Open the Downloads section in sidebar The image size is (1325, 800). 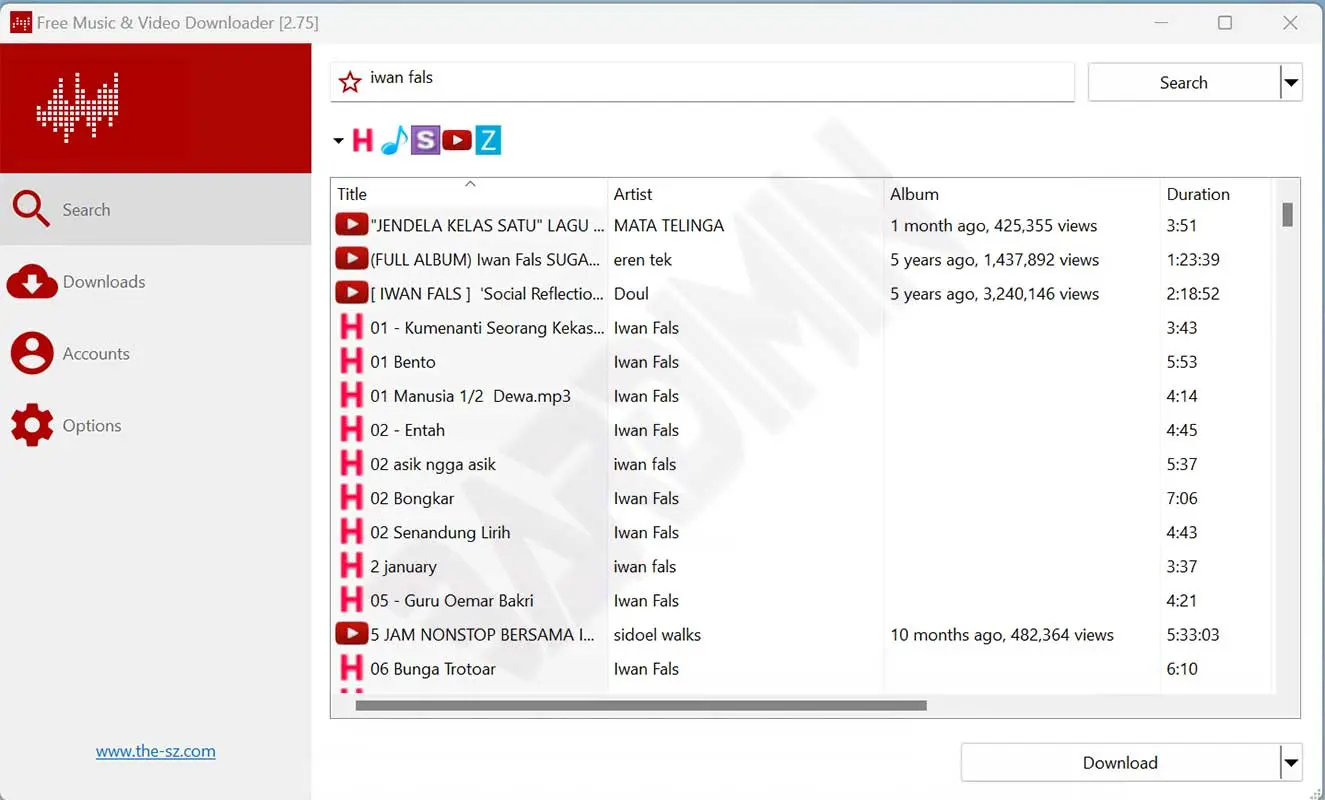point(104,282)
